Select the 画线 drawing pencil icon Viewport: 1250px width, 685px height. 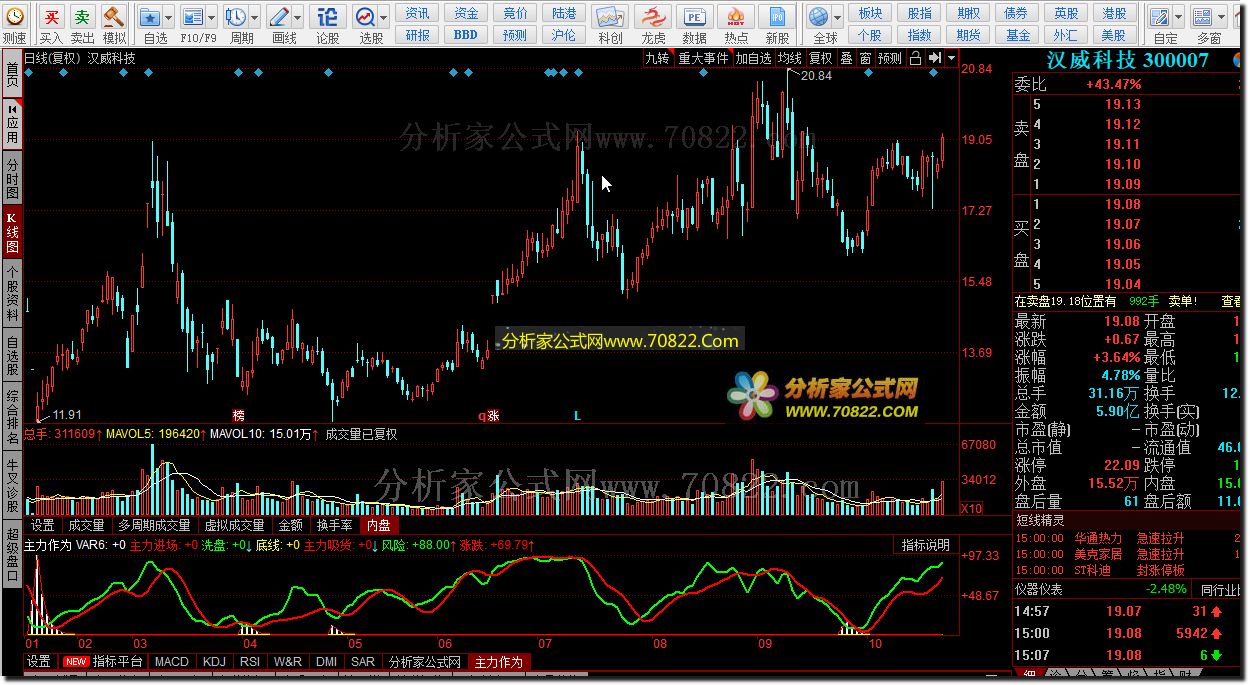click(x=280, y=17)
